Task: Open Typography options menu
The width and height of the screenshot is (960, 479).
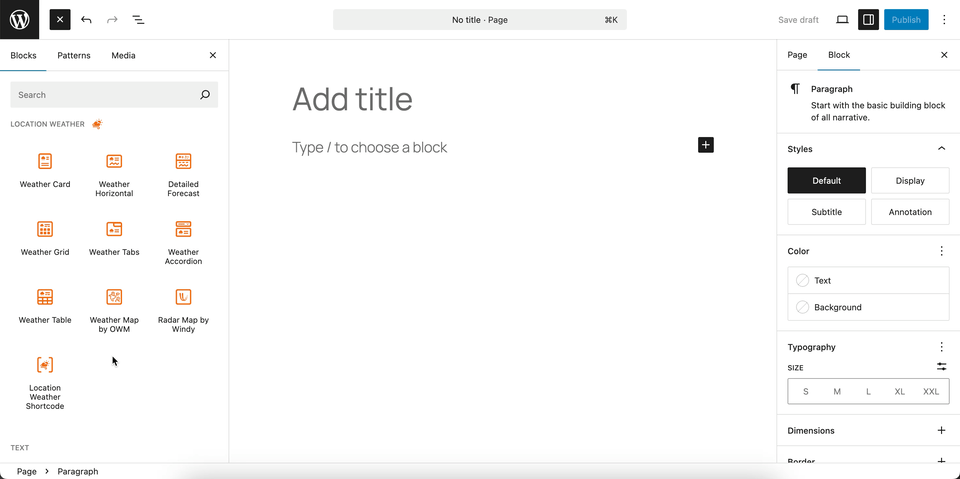Action: pos(941,347)
